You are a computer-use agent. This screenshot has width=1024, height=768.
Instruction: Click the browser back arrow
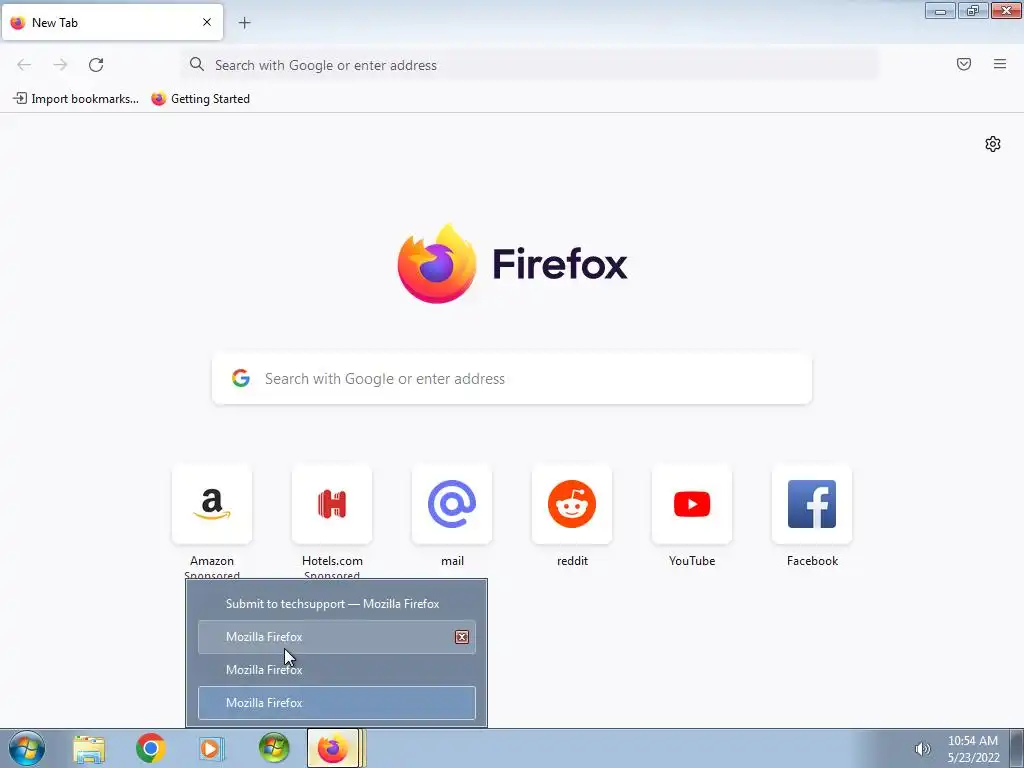coord(24,65)
